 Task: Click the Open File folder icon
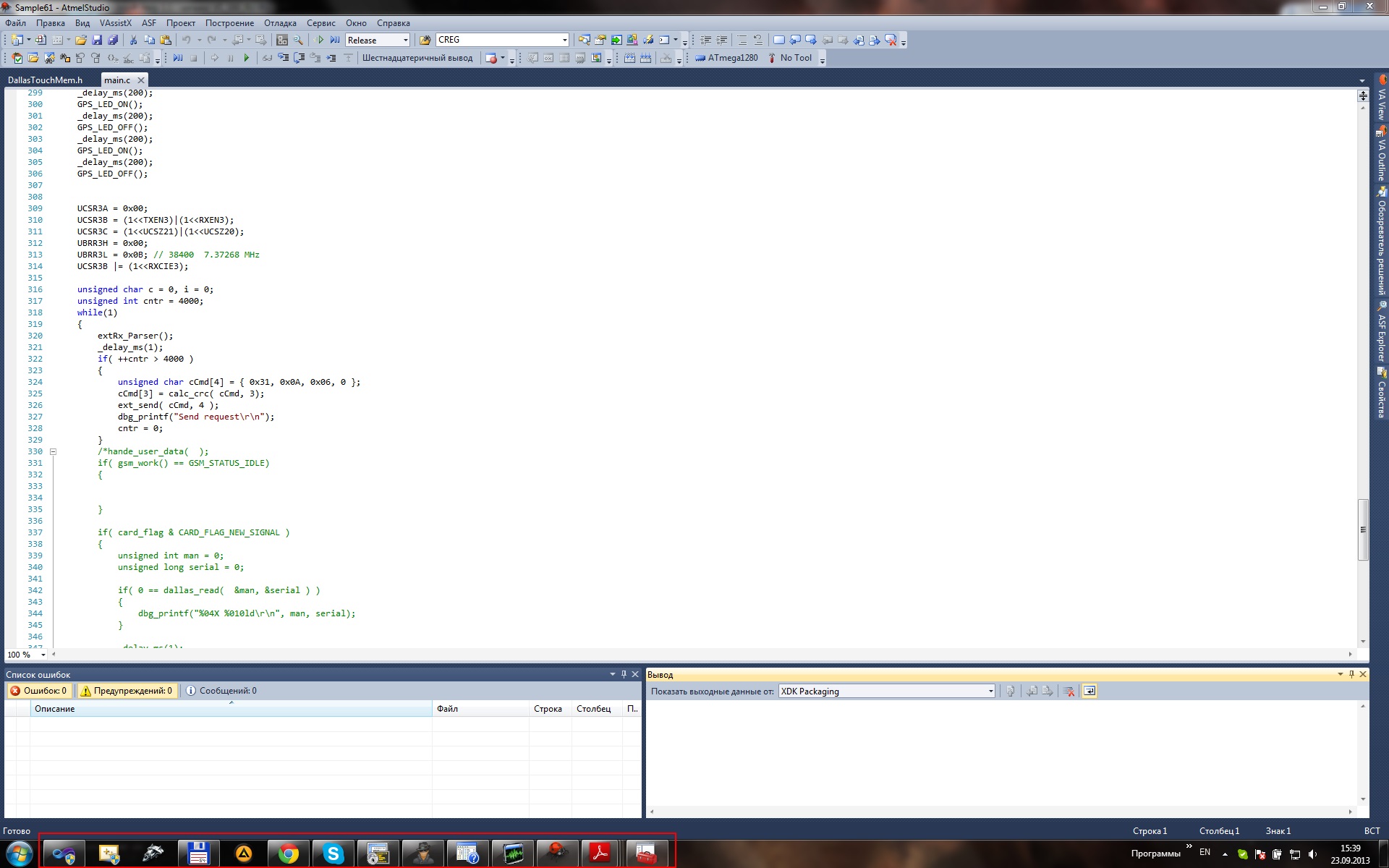coord(81,41)
